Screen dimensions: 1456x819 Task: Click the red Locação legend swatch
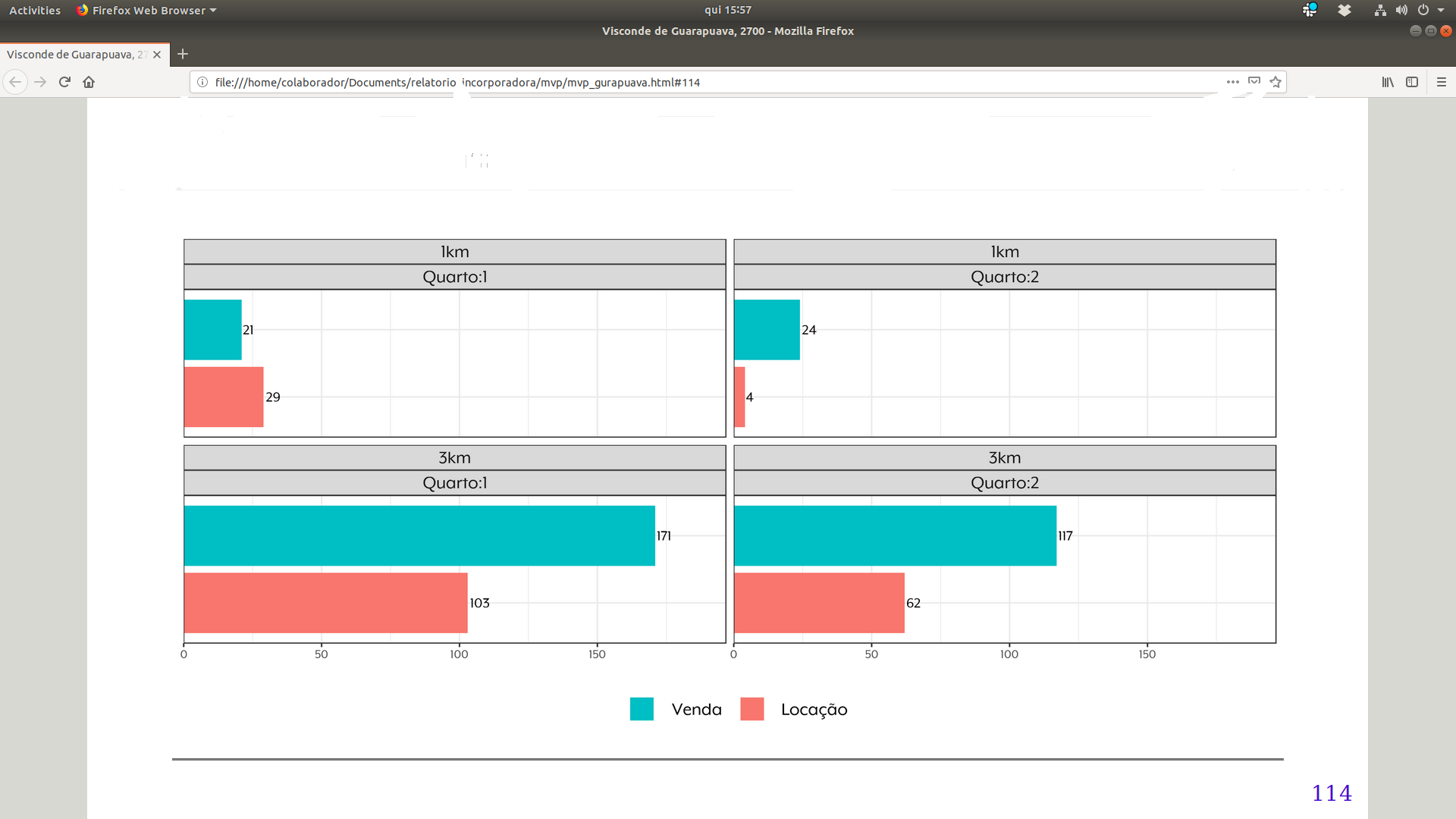point(752,708)
